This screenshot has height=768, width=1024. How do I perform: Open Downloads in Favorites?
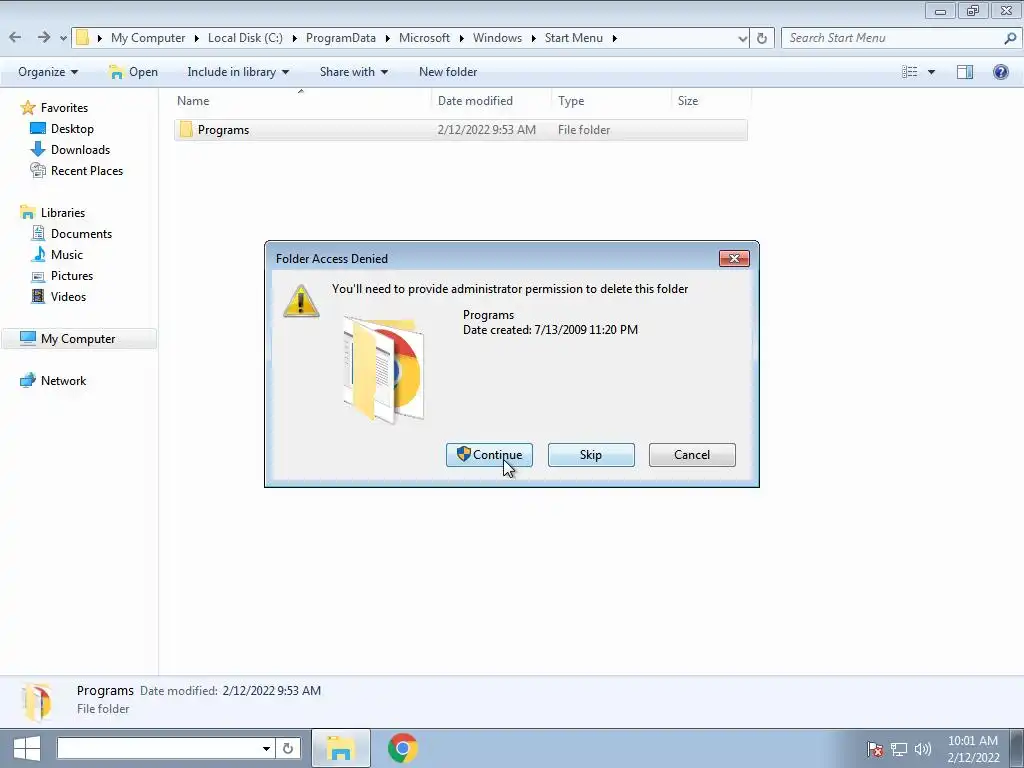[80, 150]
